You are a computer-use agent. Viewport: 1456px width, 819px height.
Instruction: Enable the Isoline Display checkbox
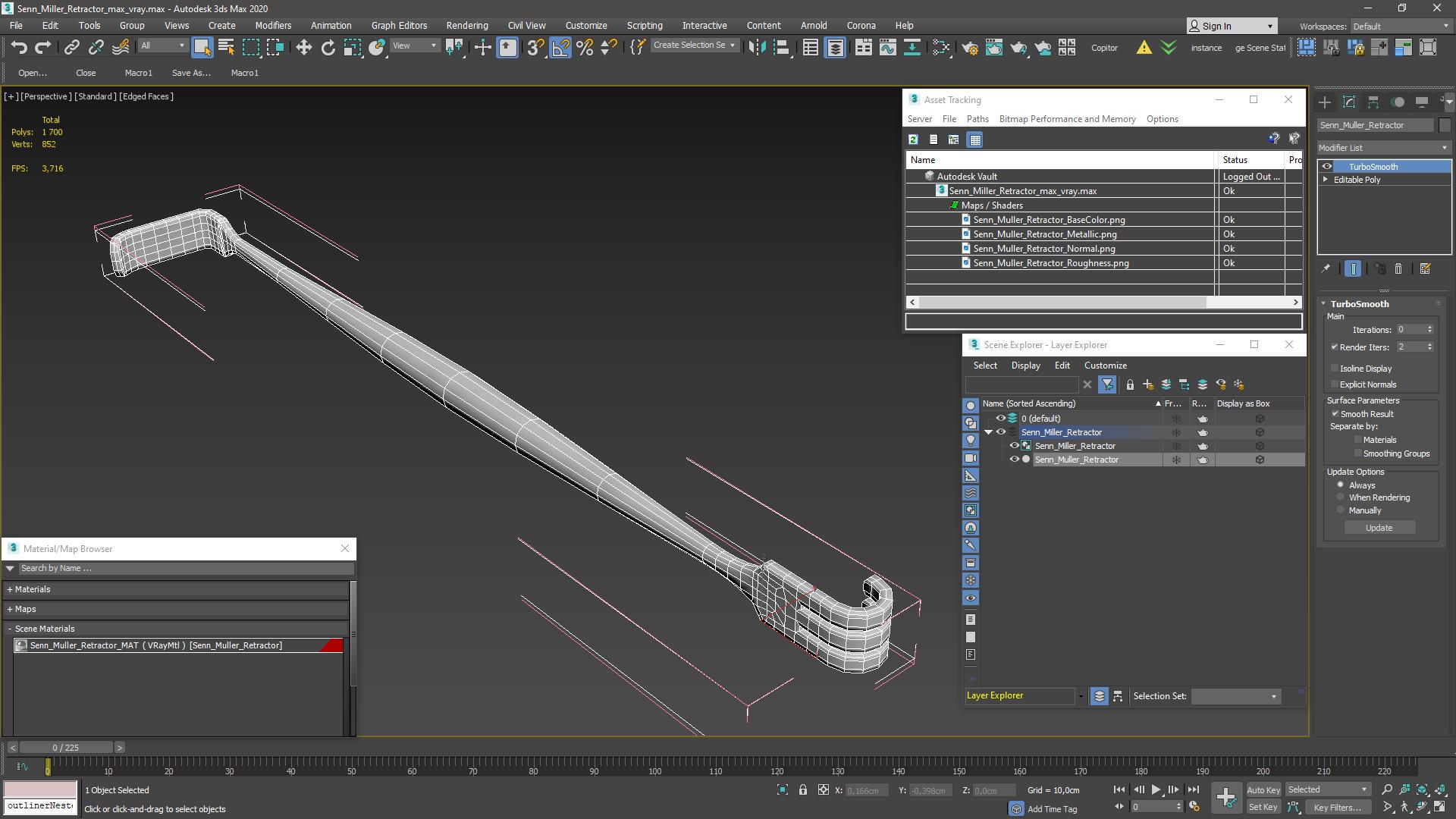(x=1335, y=369)
